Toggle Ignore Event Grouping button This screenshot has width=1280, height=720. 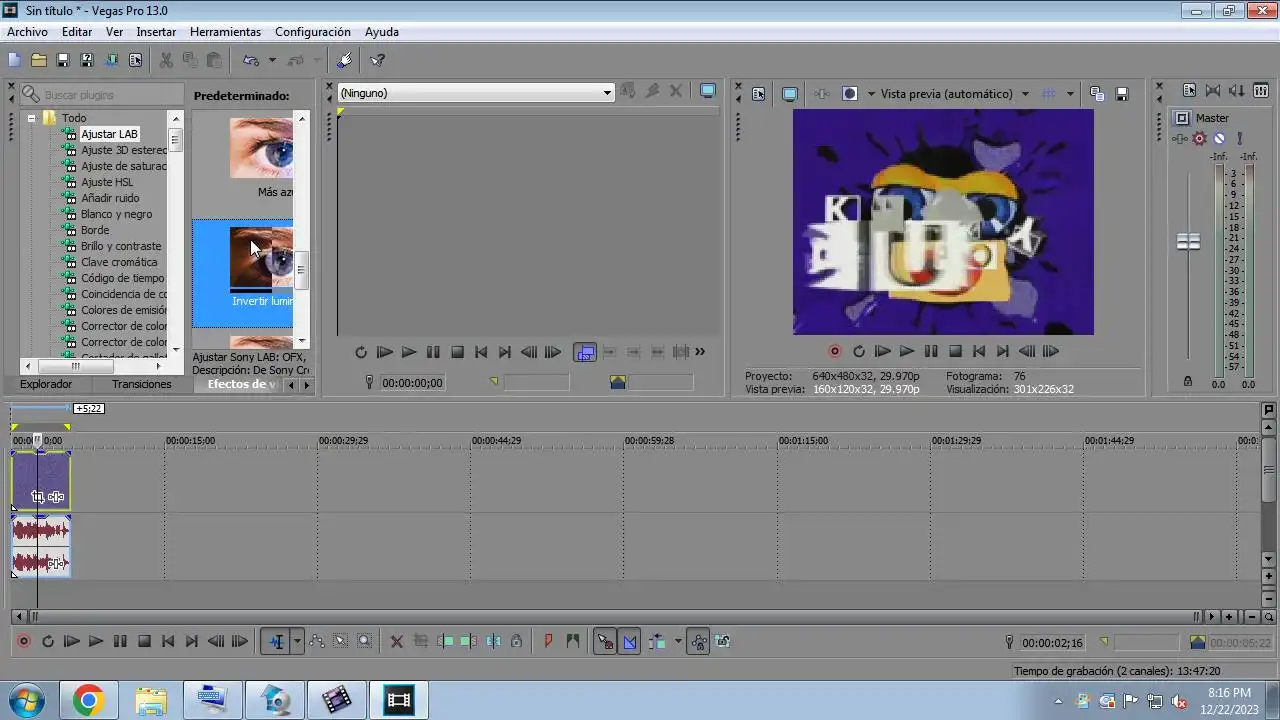723,642
